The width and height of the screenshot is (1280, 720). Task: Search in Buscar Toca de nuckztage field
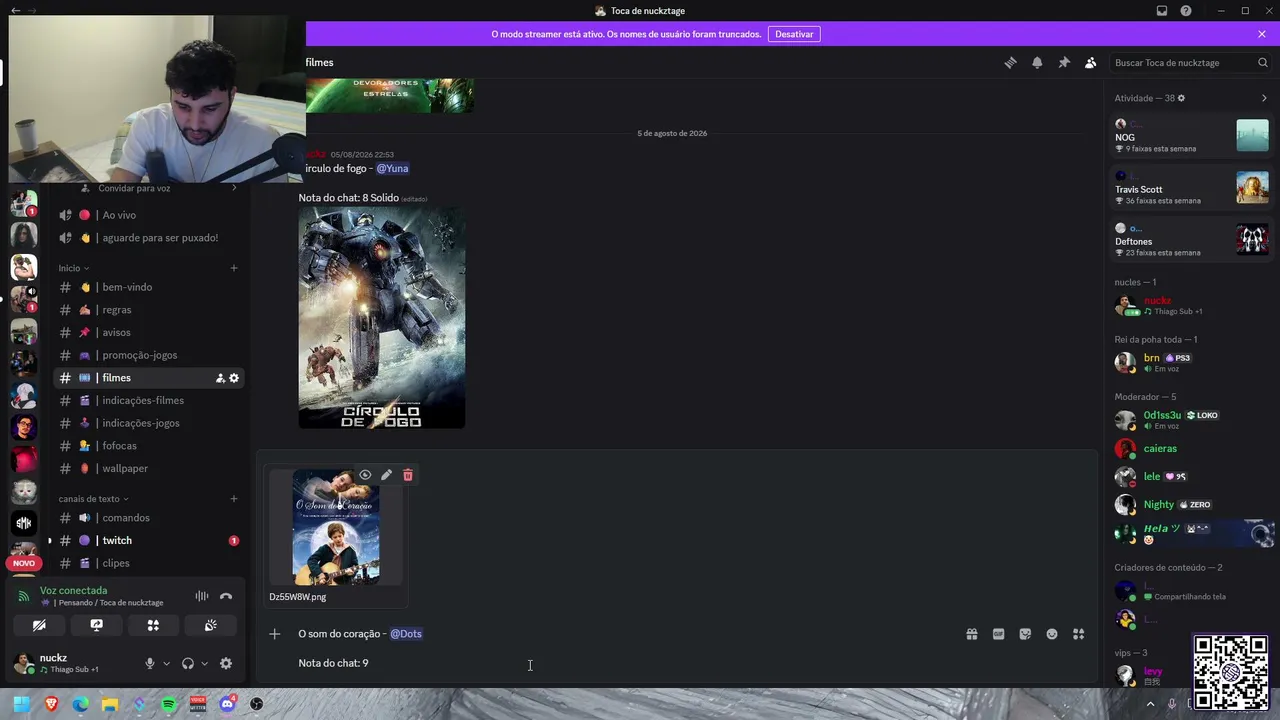click(x=1191, y=62)
